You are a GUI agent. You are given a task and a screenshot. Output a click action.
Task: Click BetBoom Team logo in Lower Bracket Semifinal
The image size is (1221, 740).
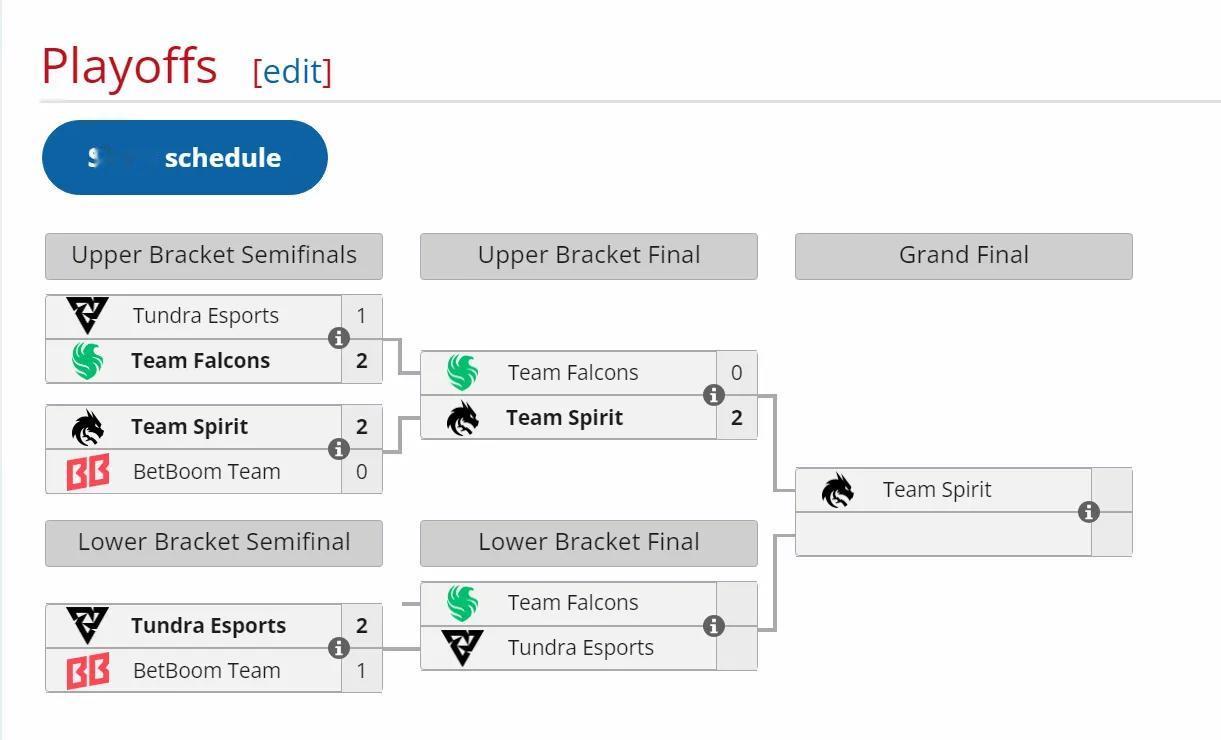(x=87, y=670)
